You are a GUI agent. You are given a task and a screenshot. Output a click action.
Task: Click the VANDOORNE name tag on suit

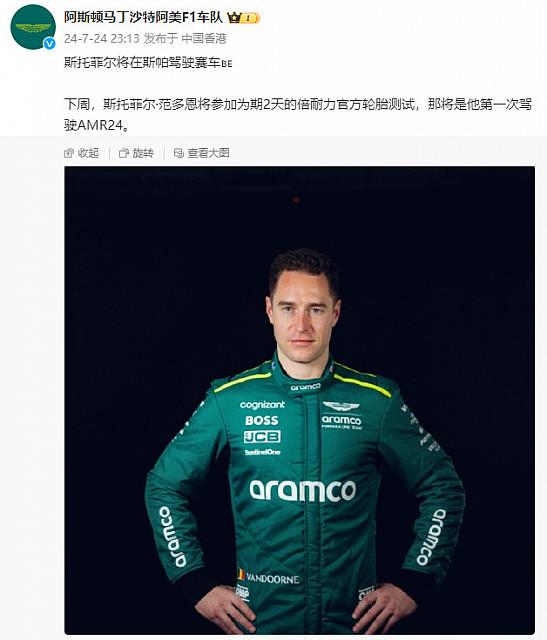coord(273,578)
